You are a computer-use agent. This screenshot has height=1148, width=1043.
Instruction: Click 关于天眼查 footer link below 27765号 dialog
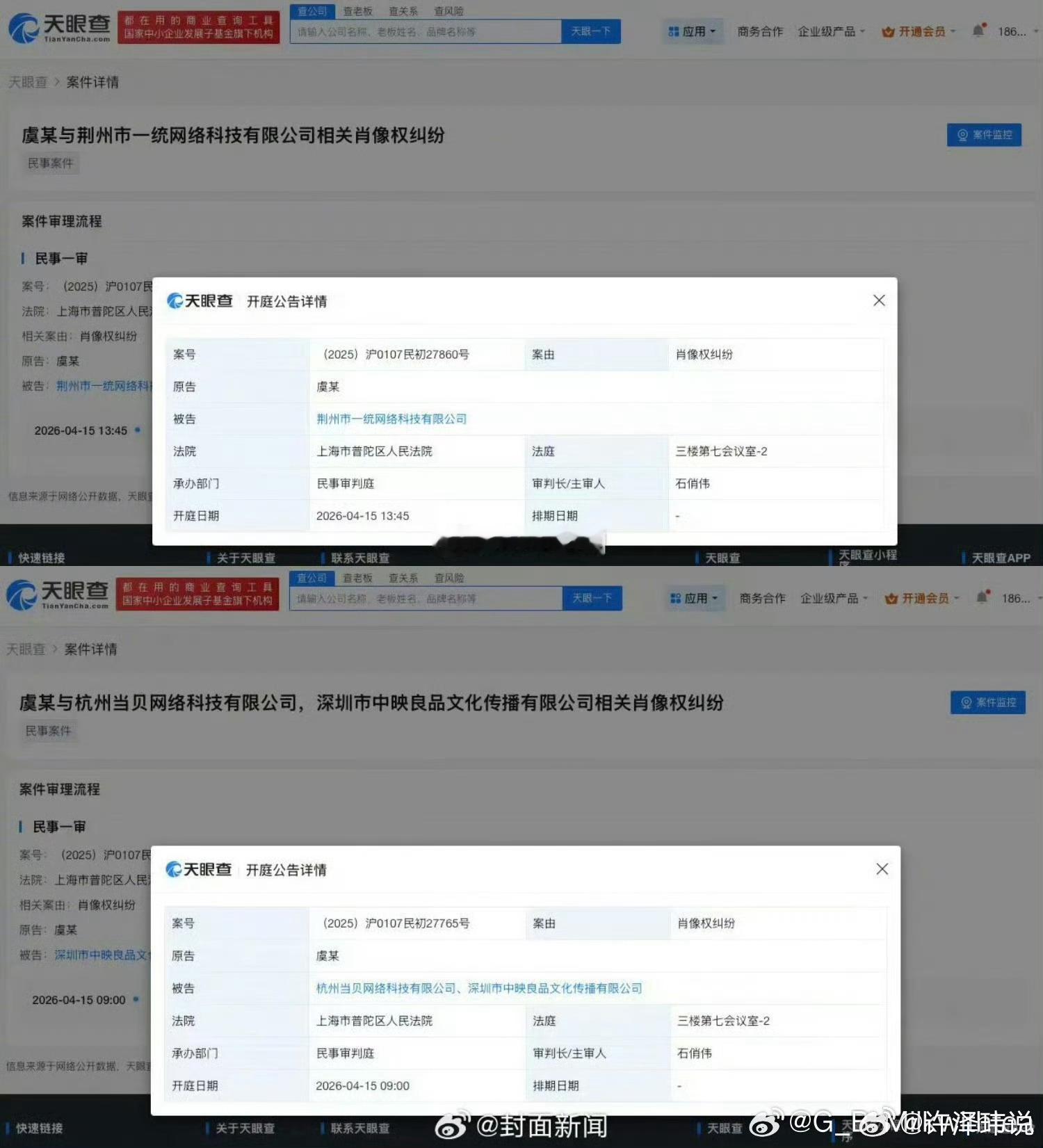pos(245,1128)
